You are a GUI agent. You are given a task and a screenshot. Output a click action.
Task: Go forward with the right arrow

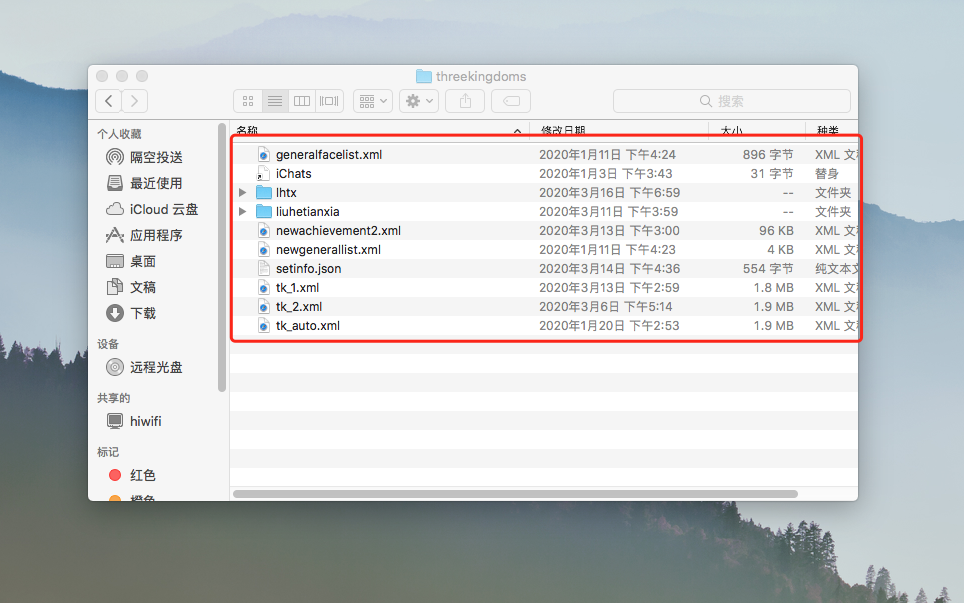tap(135, 101)
